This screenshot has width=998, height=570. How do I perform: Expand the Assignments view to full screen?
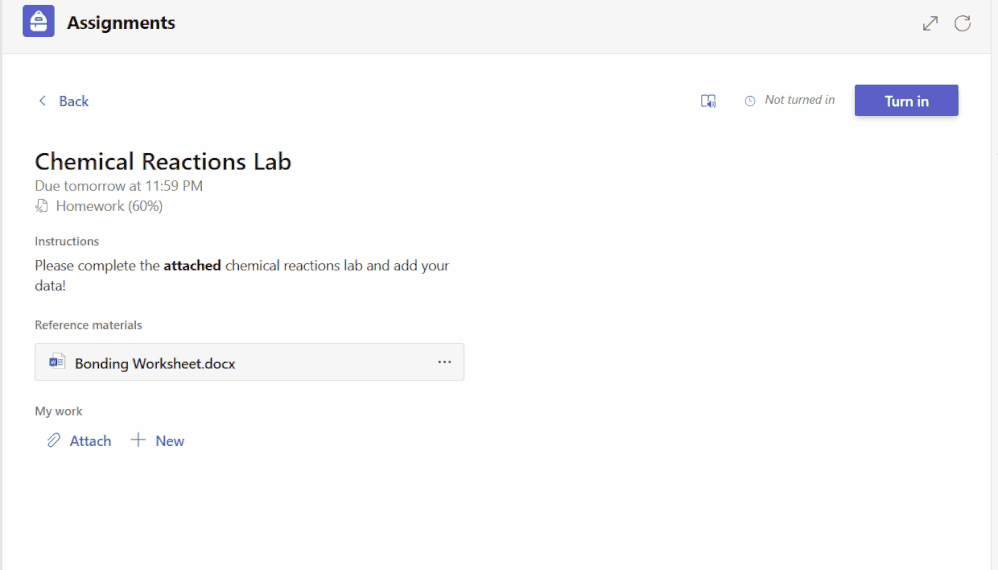(930, 24)
